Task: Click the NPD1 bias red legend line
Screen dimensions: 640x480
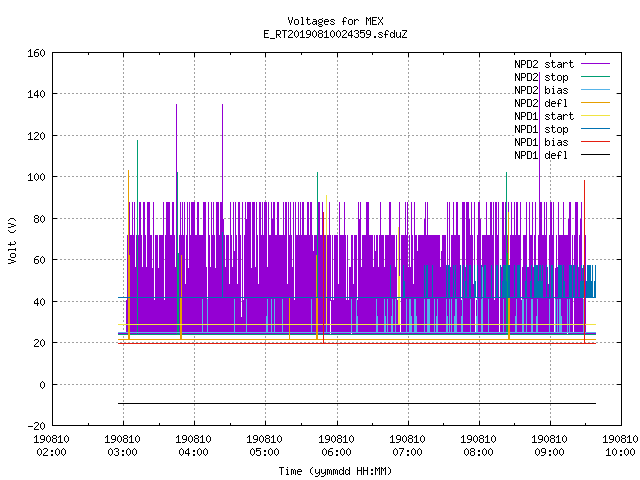Action: coord(595,142)
